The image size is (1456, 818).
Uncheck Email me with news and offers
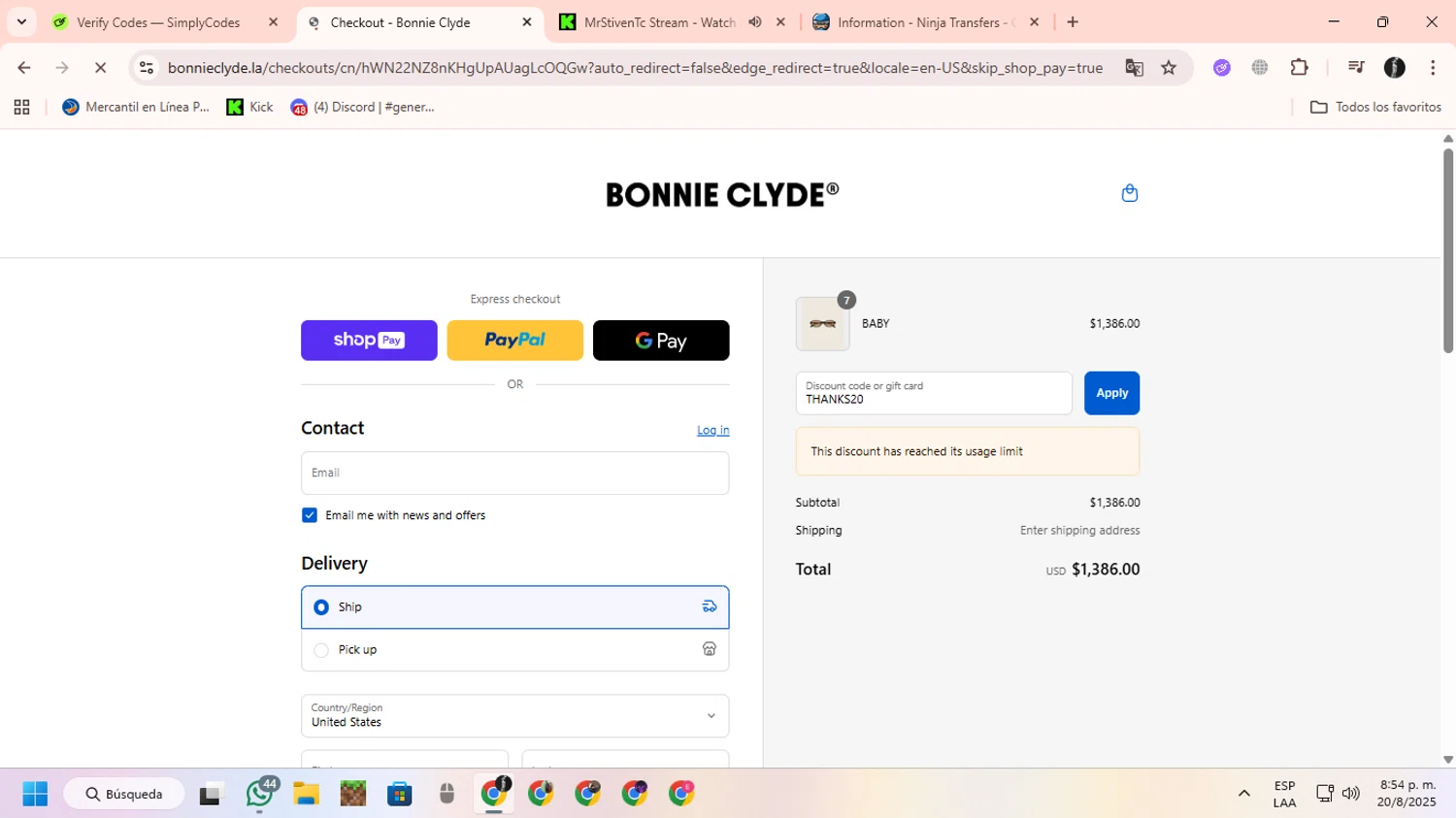coord(310,515)
